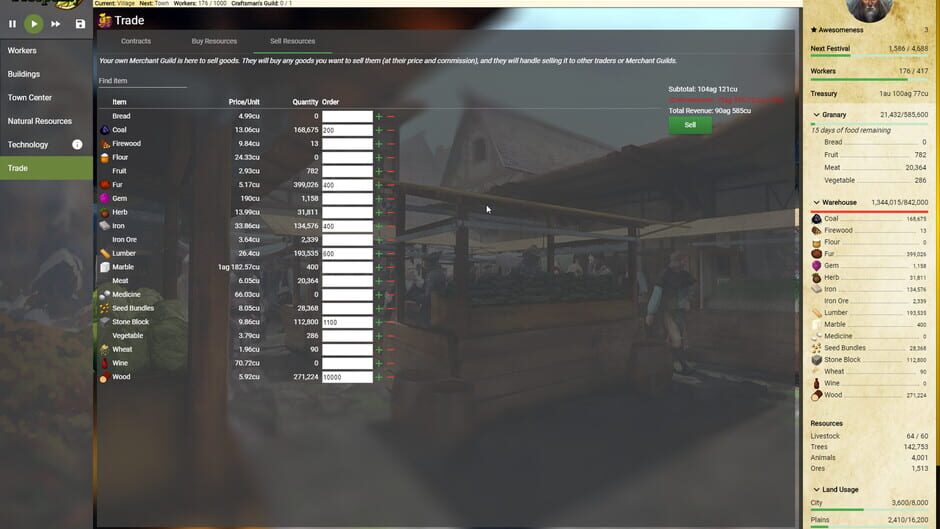Increase Fur order with the green plus
This screenshot has width=940, height=529.
click(379, 185)
